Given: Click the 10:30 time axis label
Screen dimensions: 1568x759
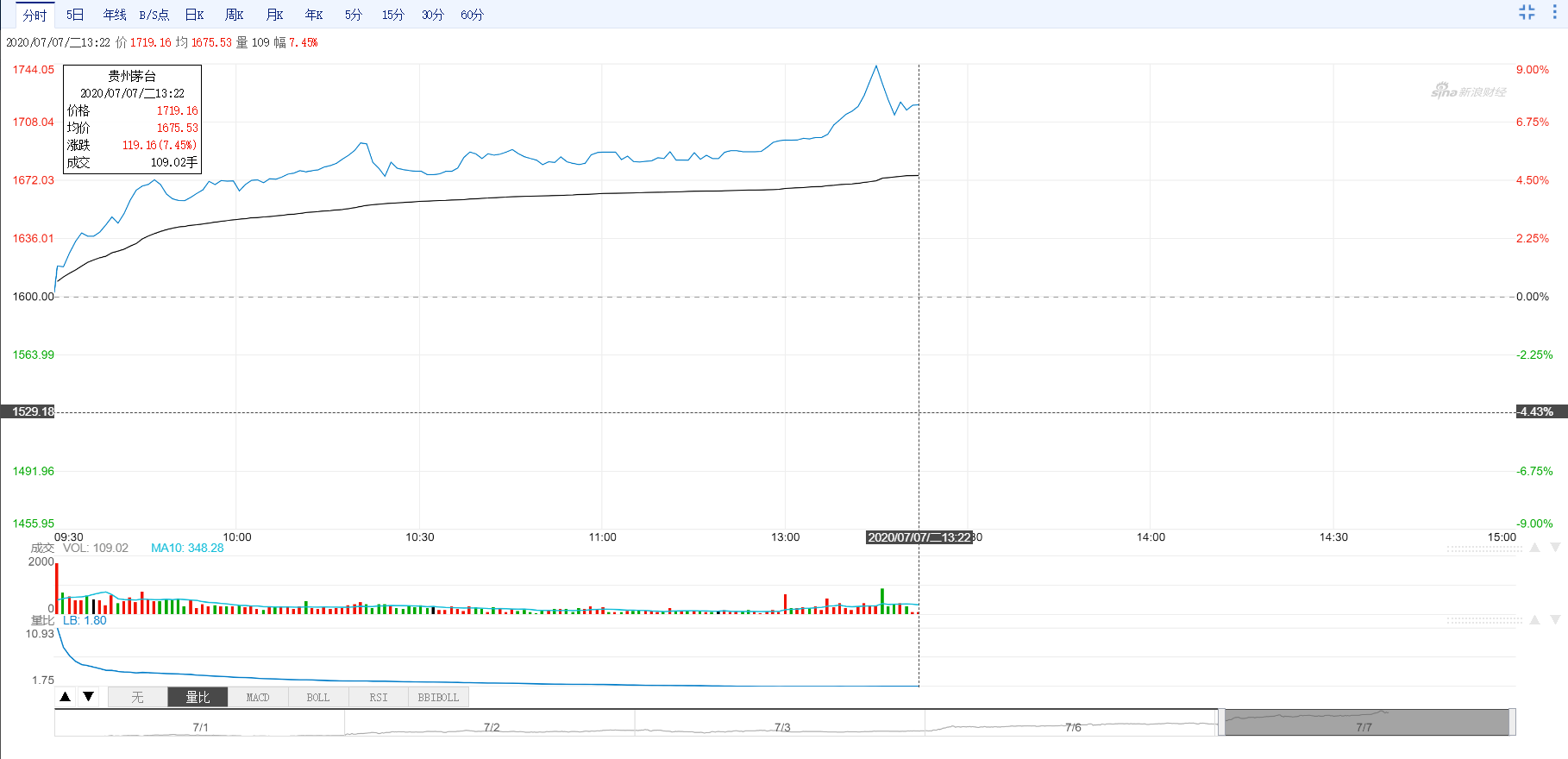Looking at the screenshot, I should click(x=420, y=537).
